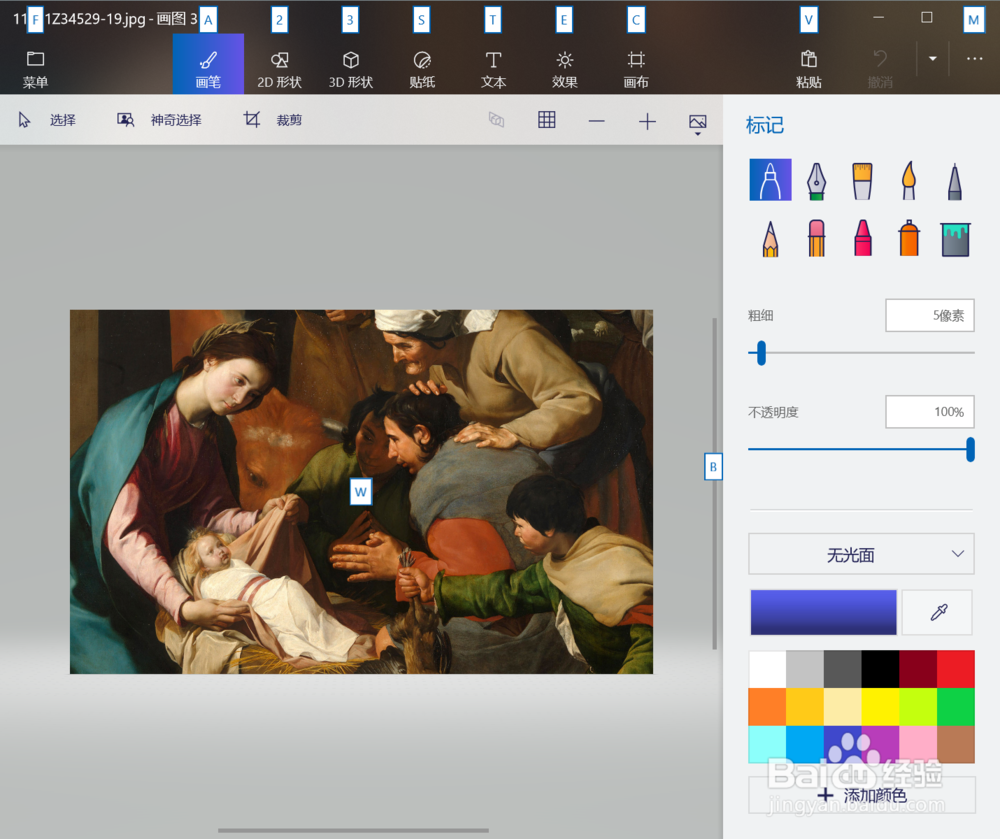Viewport: 1000px width, 839px height.
Task: Open the 文本 text tab
Action: 493,69
